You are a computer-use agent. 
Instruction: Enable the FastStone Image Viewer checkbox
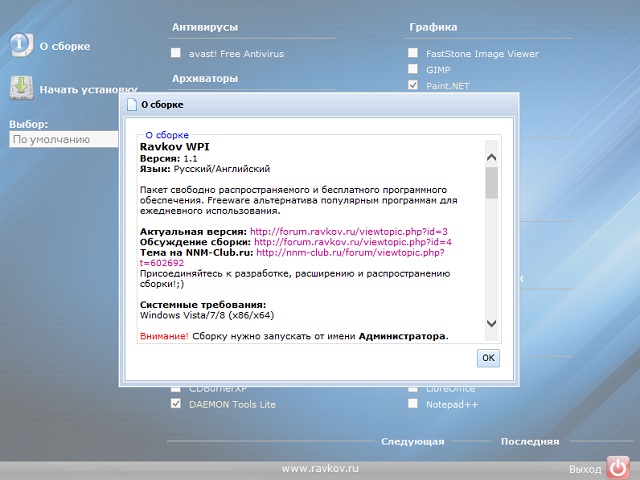(x=413, y=53)
